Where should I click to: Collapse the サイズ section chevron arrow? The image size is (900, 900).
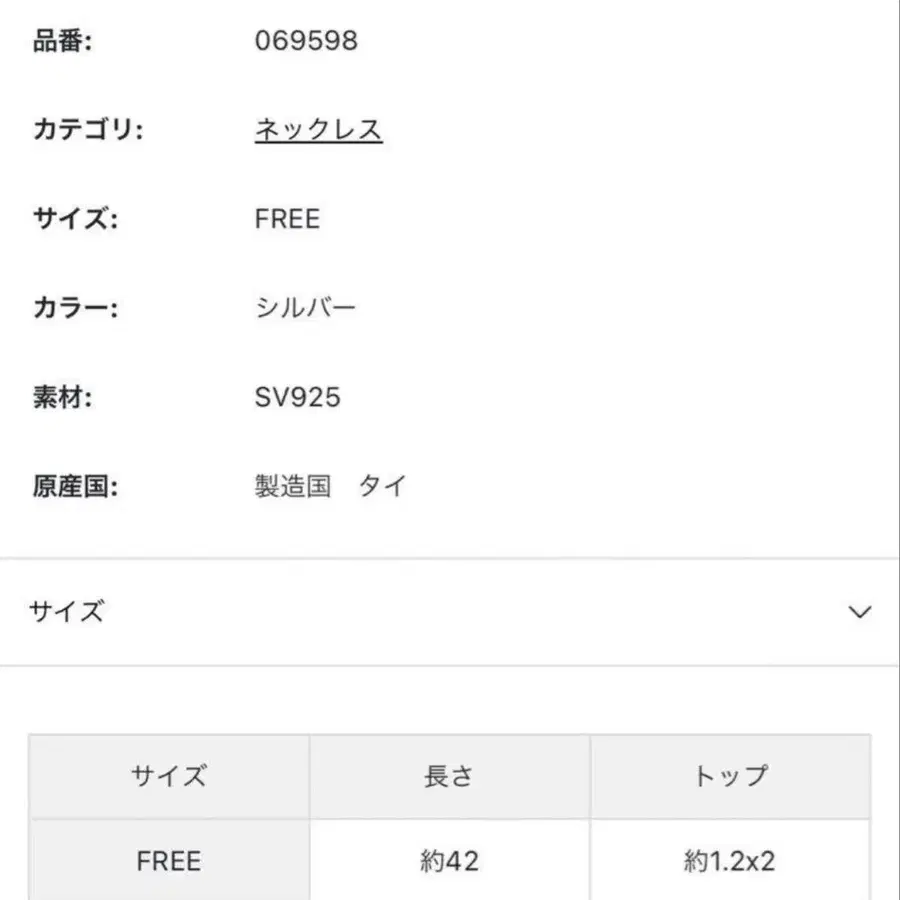(859, 612)
